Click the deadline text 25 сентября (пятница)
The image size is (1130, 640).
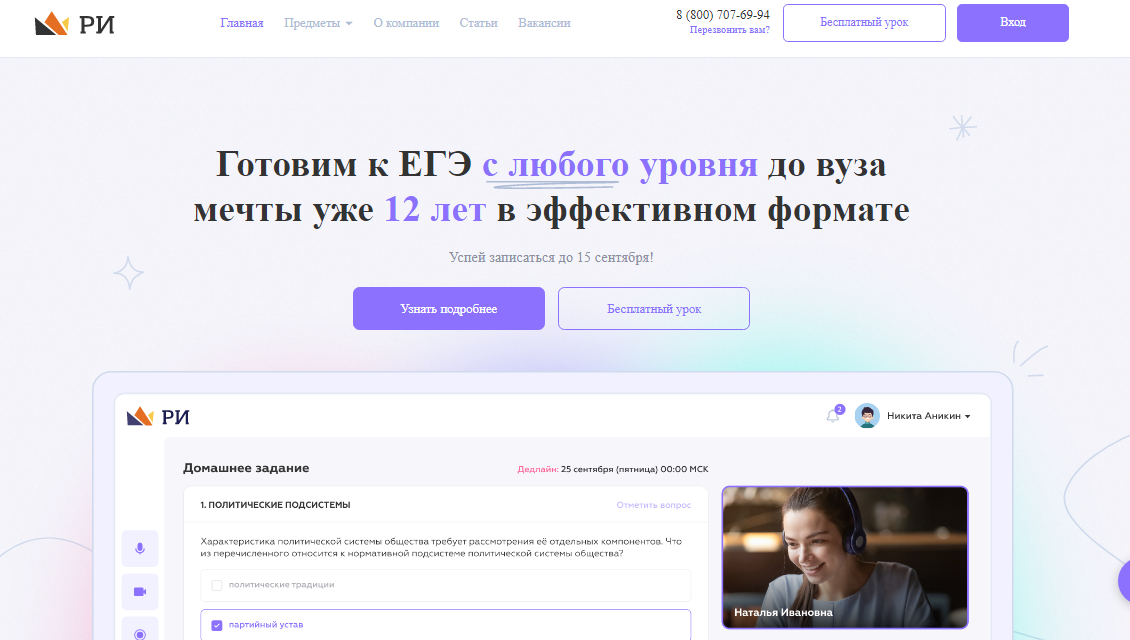pos(609,469)
